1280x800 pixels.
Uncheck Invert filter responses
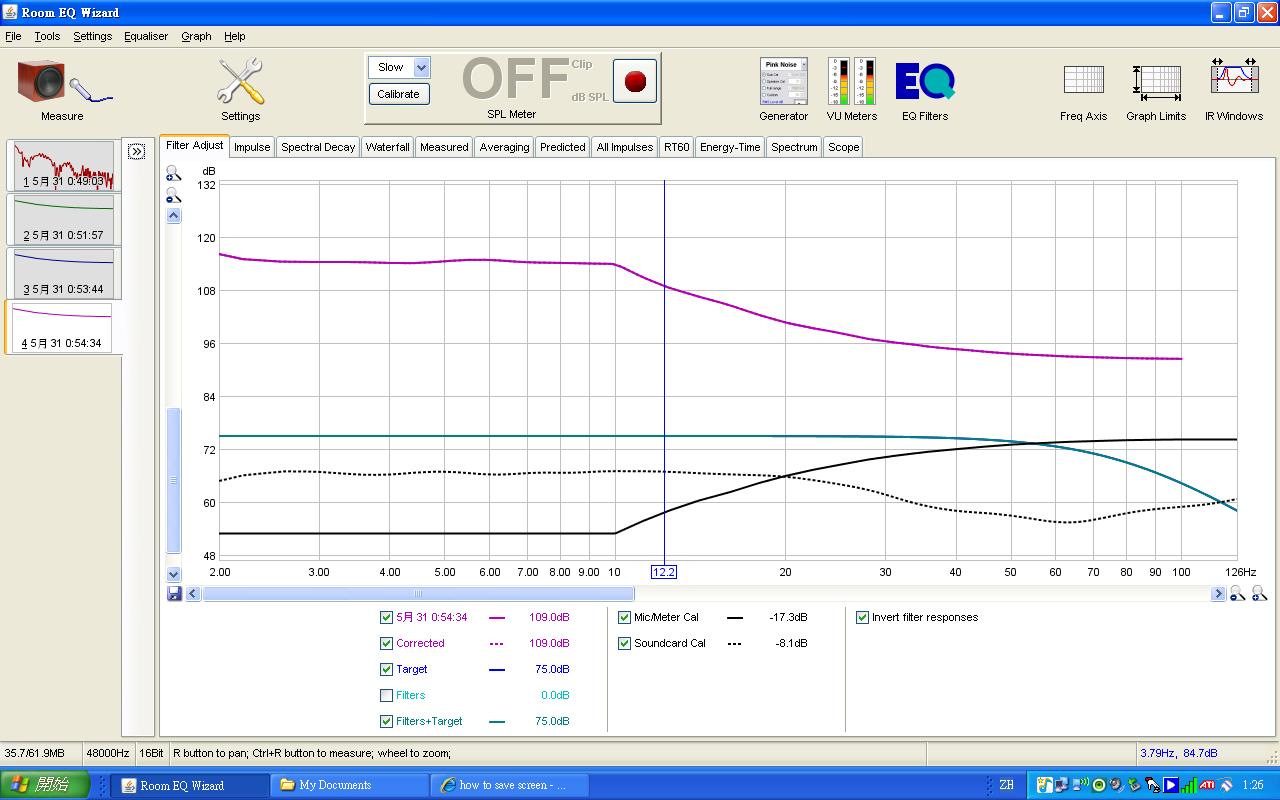[862, 617]
